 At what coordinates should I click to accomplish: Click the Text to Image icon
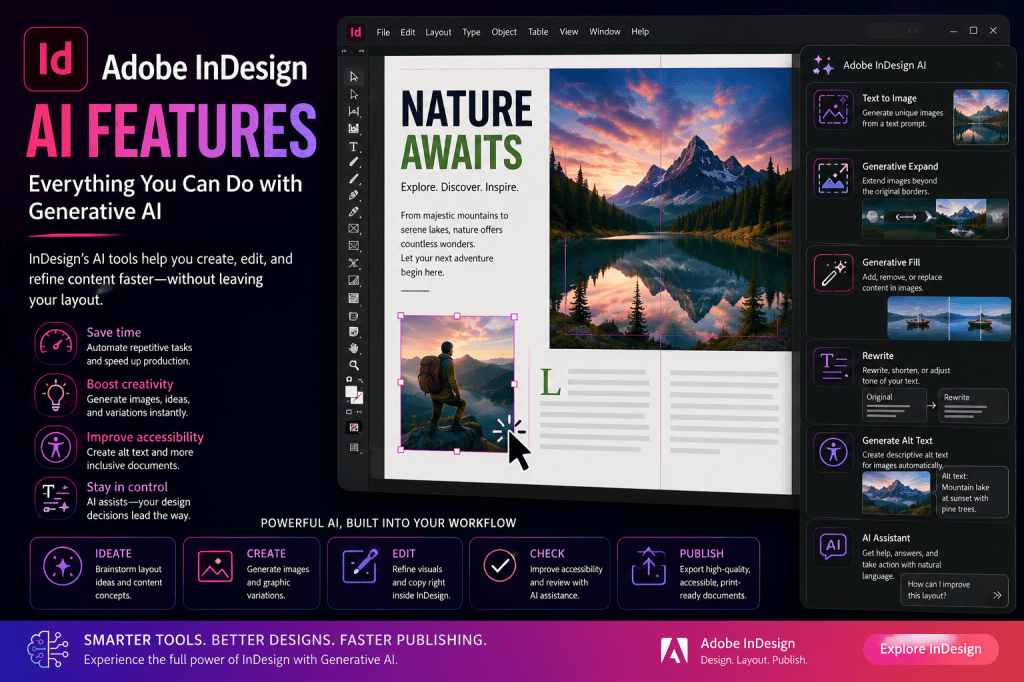pyautogui.click(x=833, y=109)
